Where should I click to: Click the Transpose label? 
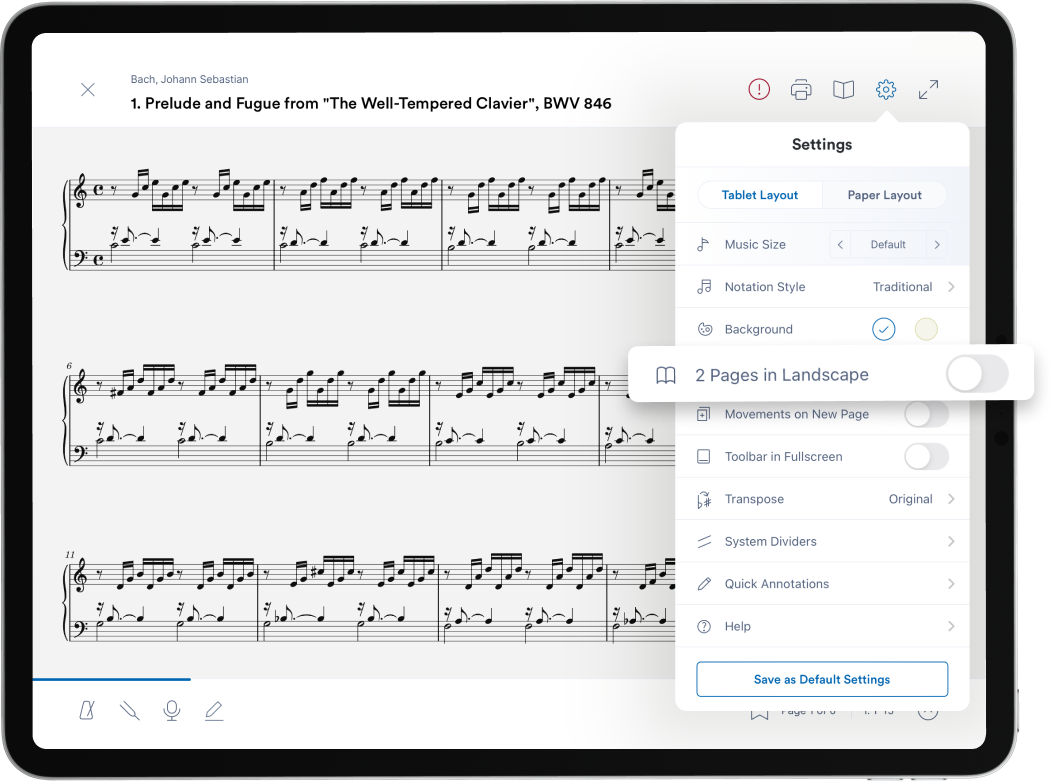[754, 499]
